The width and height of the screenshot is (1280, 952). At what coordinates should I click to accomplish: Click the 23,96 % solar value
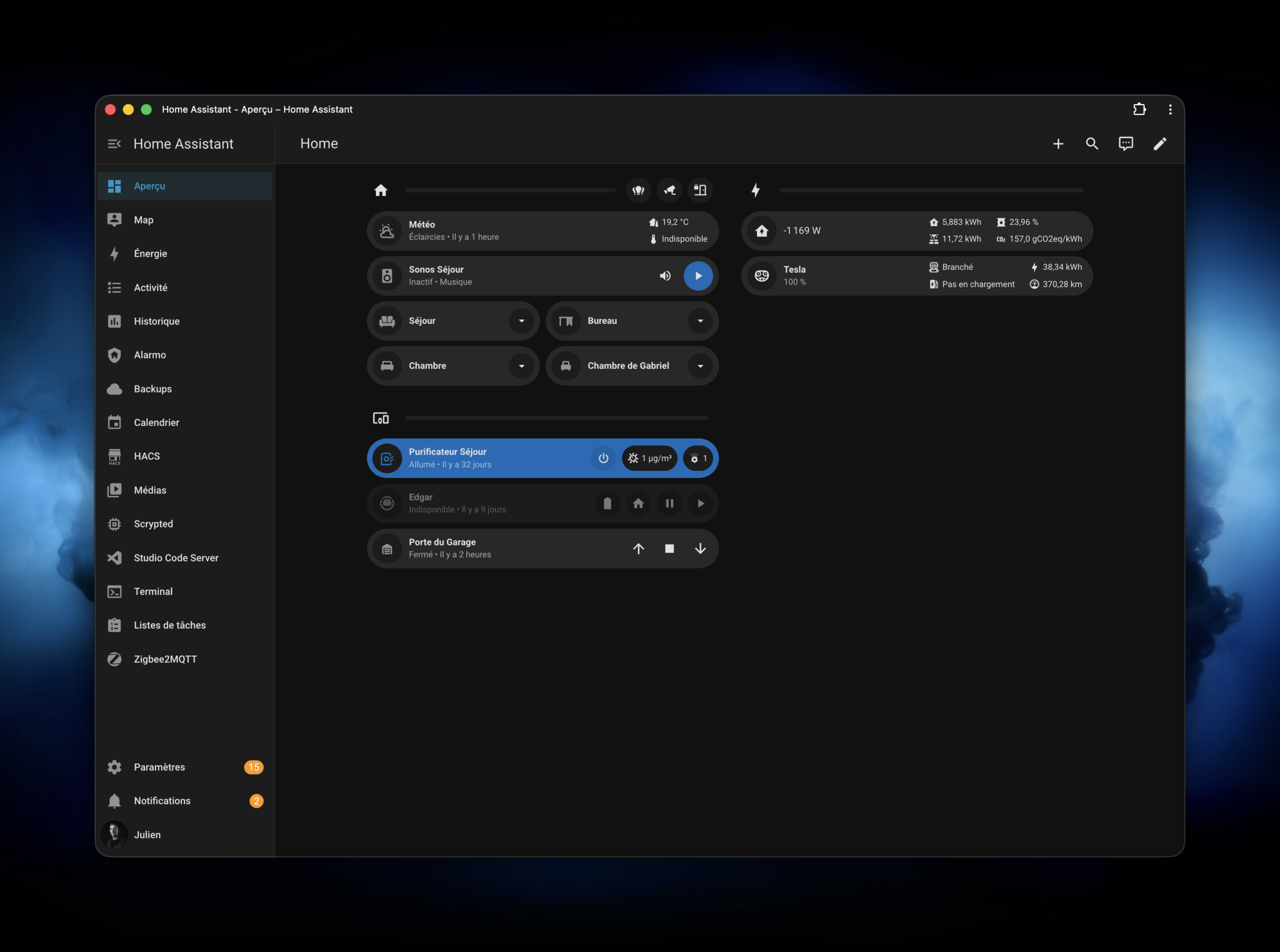point(1017,222)
